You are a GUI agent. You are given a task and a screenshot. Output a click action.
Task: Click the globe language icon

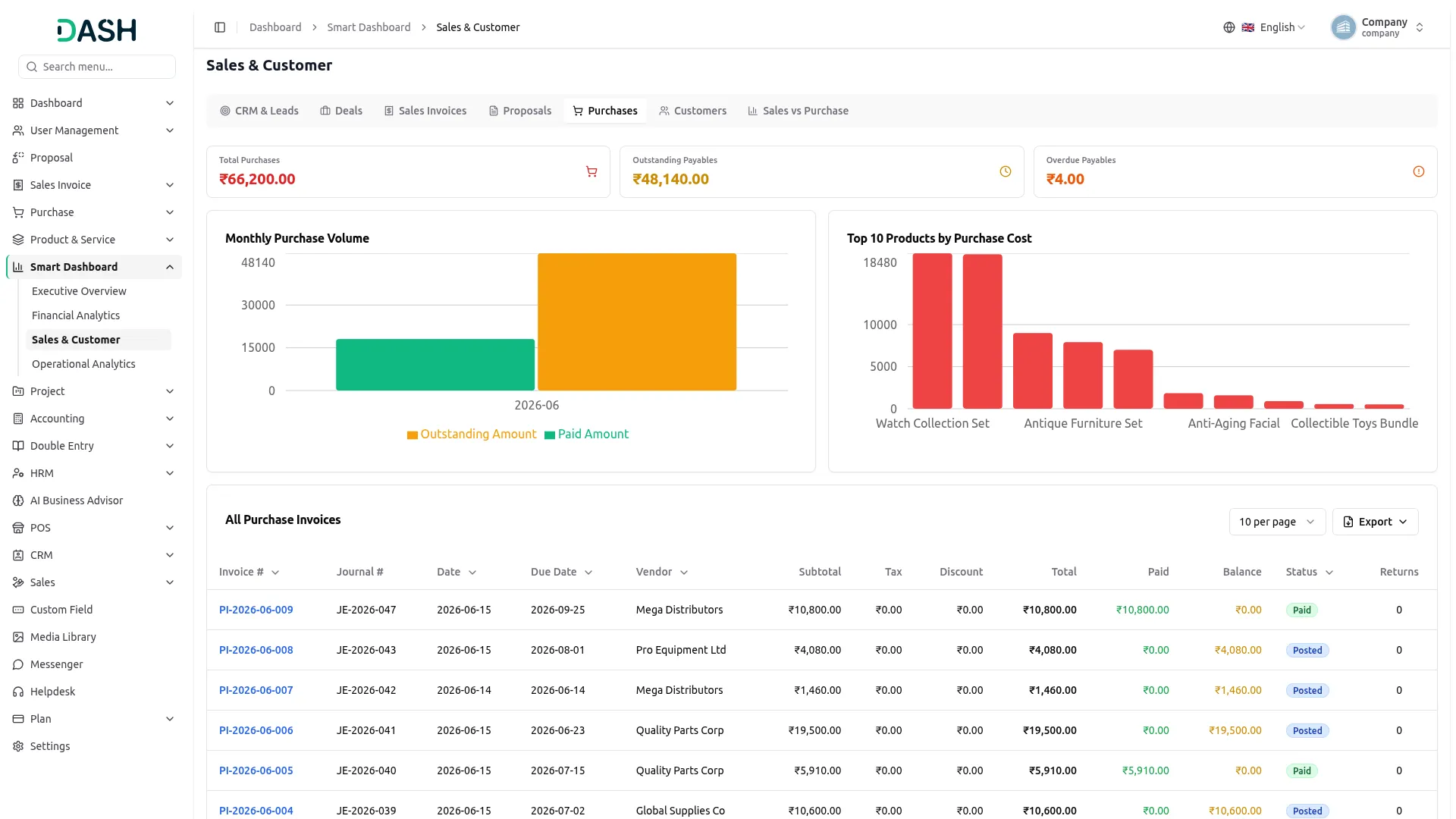pyautogui.click(x=1229, y=27)
